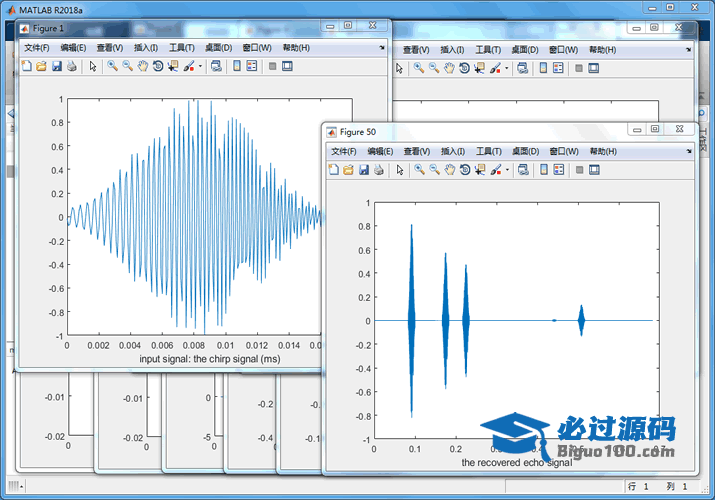
Task: Print icon in Figure 50 toolbar
Action: 378,170
